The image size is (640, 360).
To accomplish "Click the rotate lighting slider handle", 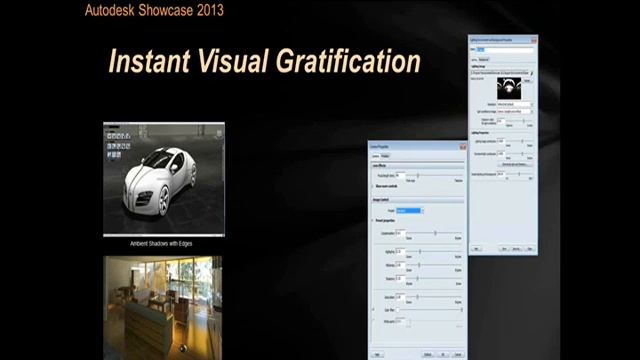I will coord(519,174).
